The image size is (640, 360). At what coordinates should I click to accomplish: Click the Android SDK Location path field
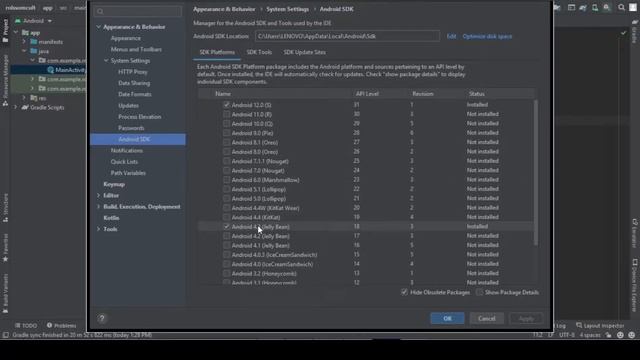click(347, 36)
